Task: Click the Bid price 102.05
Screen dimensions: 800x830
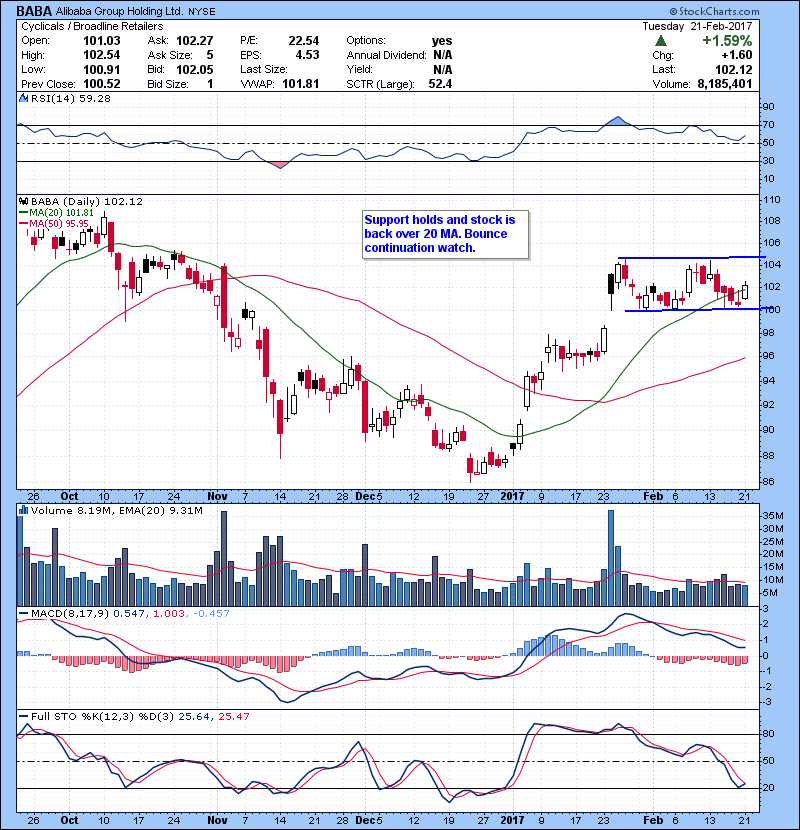Action: (x=195, y=70)
